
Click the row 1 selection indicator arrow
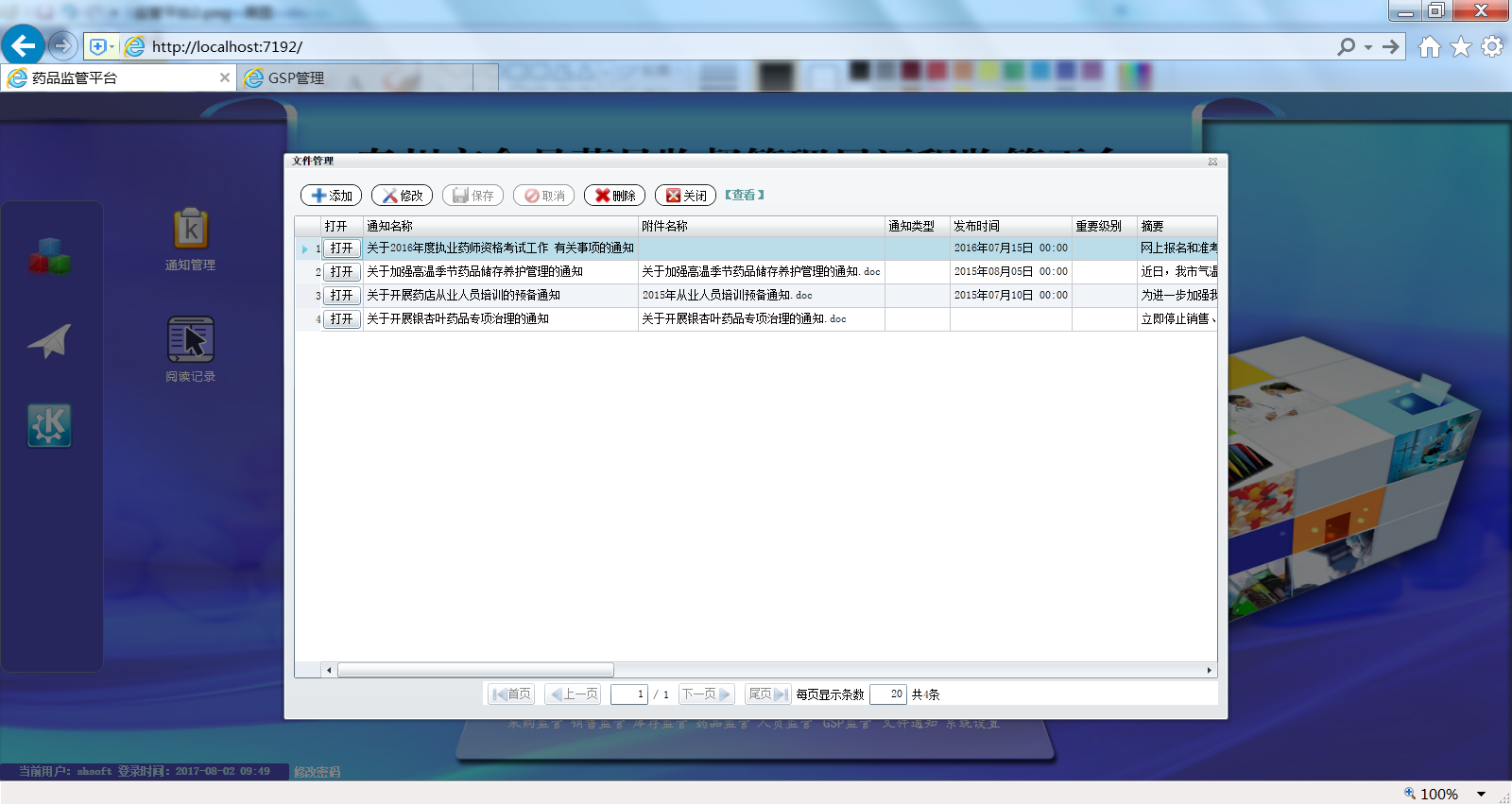[304, 249]
